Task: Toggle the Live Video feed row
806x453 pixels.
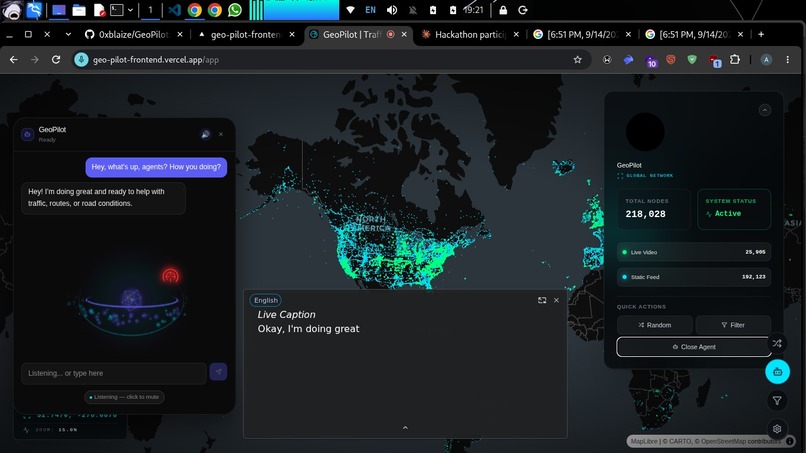Action: [x=693, y=252]
